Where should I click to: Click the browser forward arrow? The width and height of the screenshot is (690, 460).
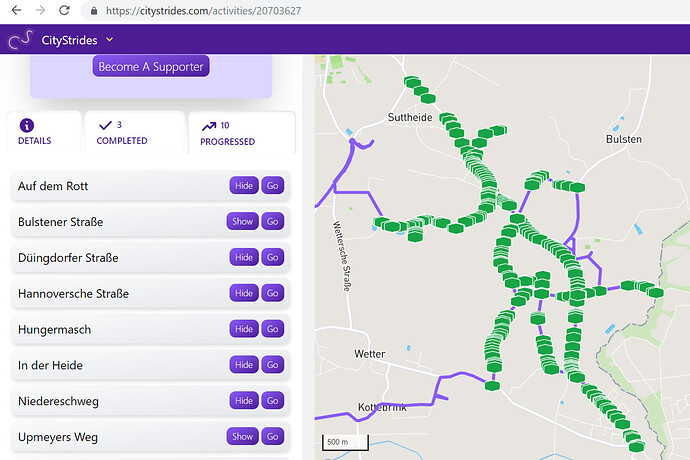click(x=40, y=10)
